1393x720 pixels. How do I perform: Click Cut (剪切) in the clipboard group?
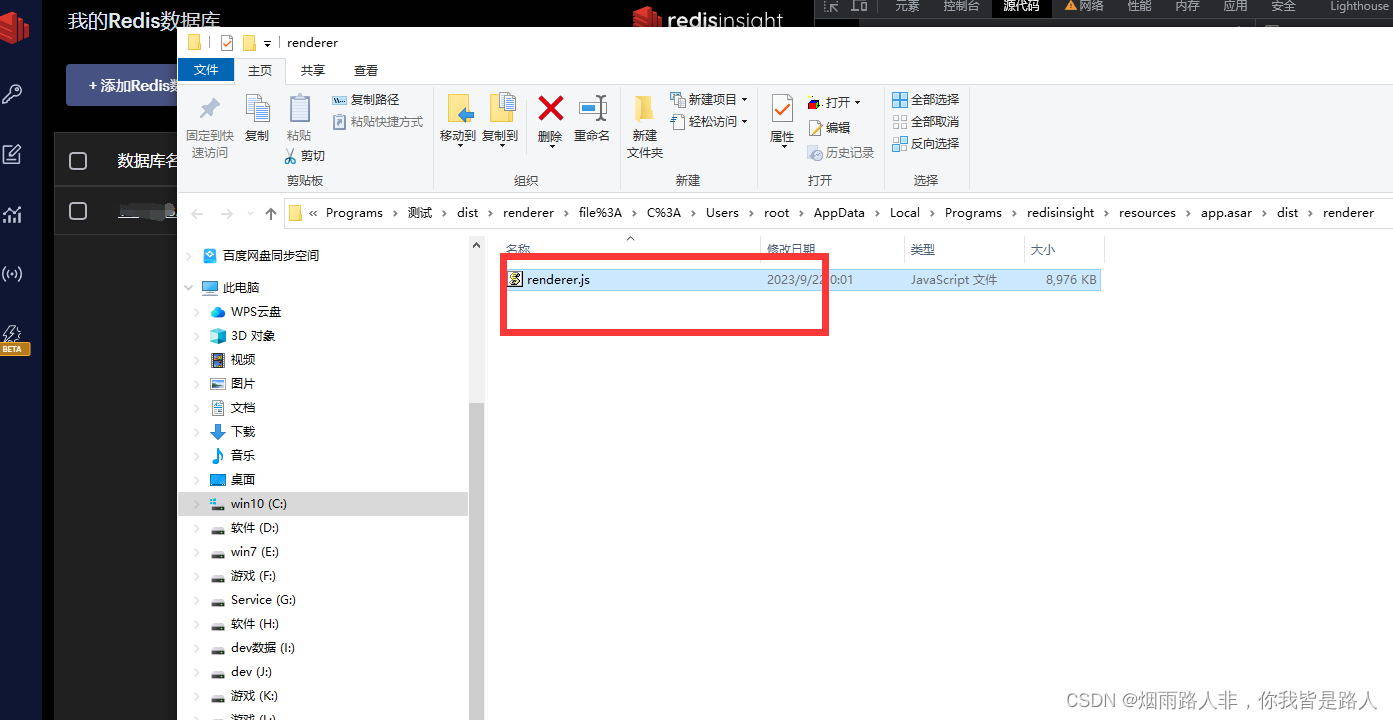(x=305, y=156)
